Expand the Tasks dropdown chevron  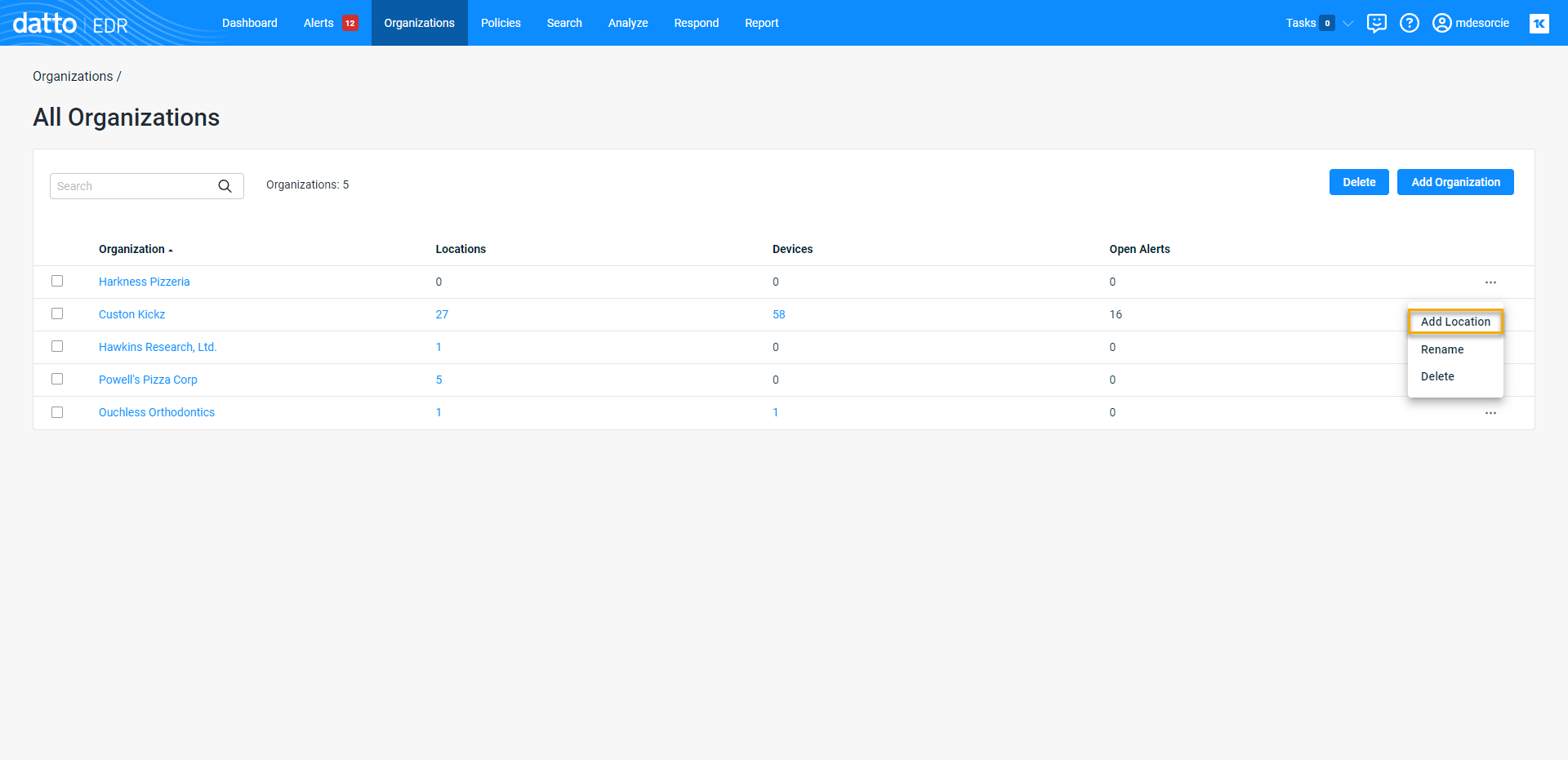1348,23
